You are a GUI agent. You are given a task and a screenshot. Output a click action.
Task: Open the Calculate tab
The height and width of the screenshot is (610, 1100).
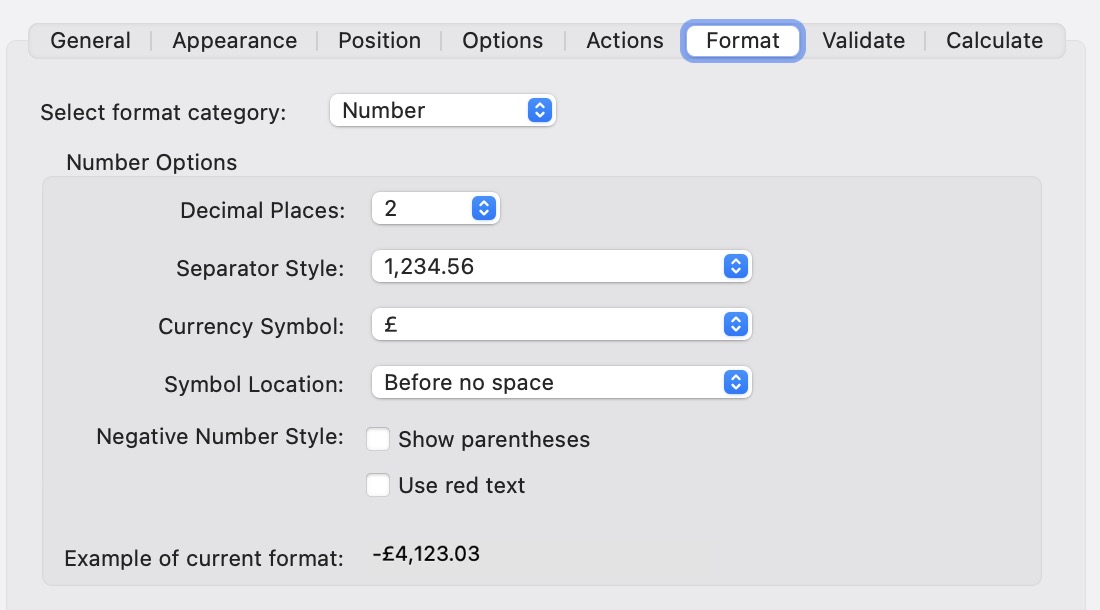click(x=994, y=40)
